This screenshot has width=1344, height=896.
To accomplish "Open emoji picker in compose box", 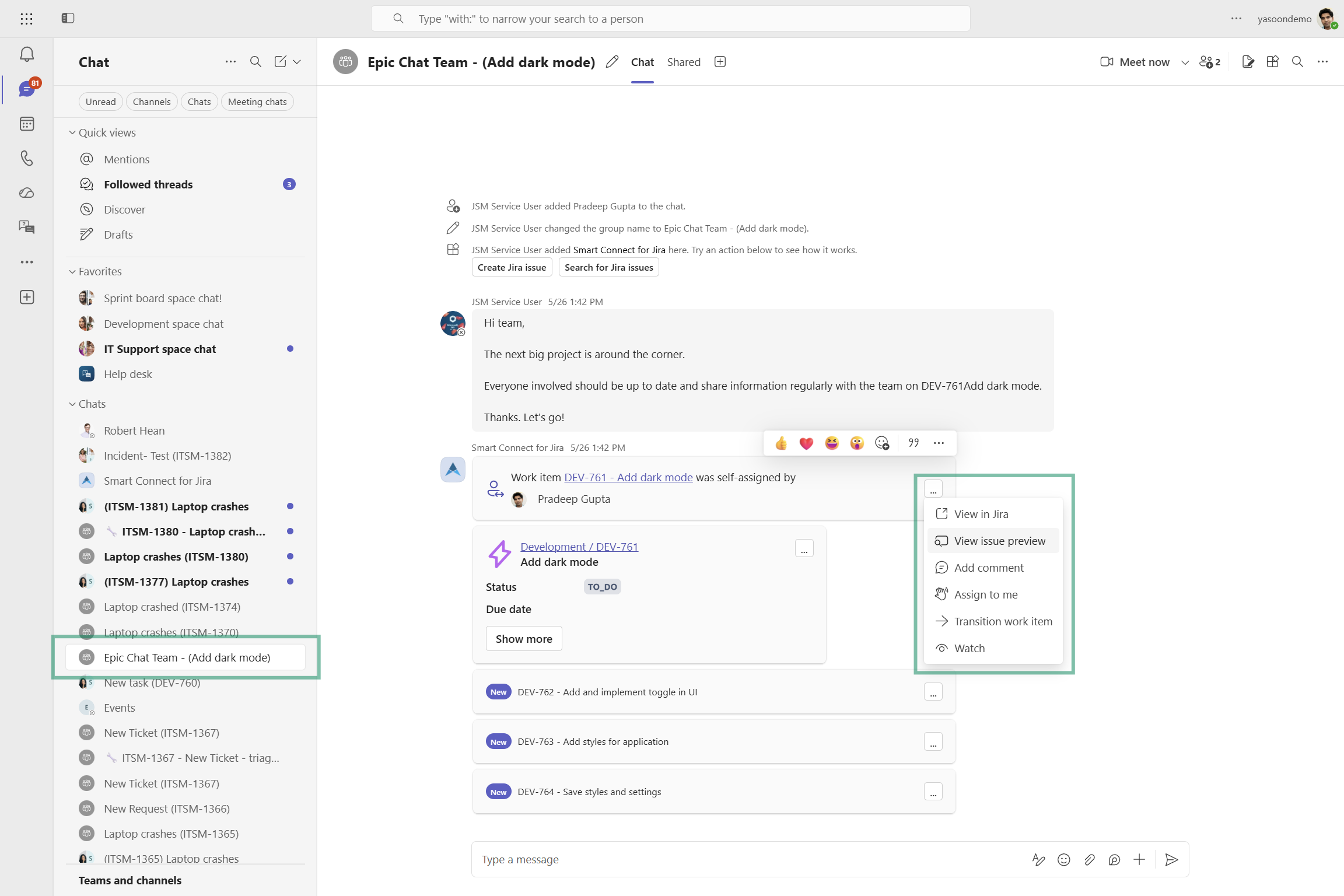I will pos(1064,859).
